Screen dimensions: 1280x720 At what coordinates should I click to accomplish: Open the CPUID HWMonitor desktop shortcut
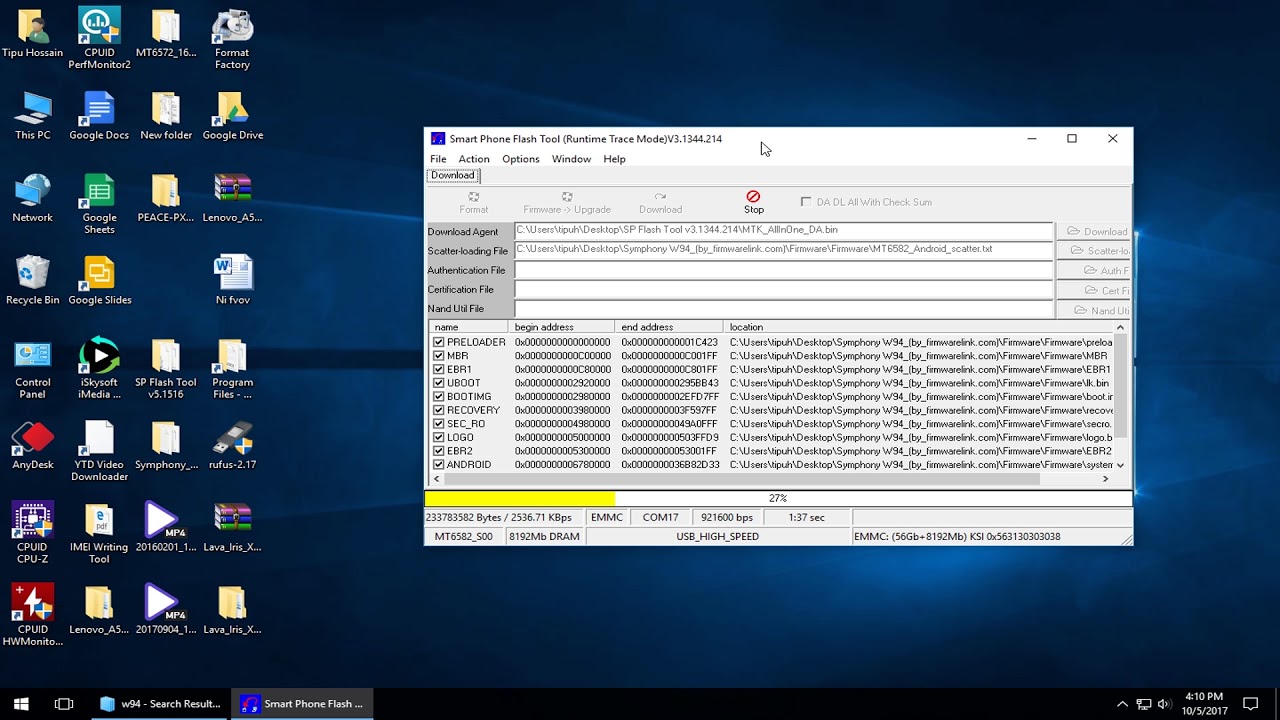click(x=33, y=616)
